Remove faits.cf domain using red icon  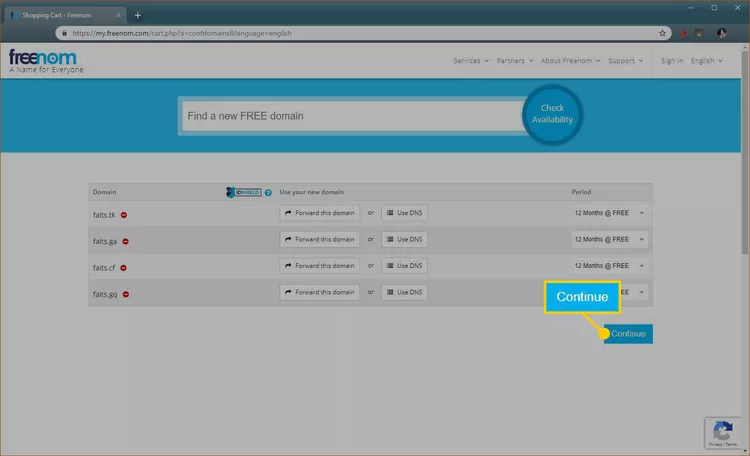coord(124,268)
